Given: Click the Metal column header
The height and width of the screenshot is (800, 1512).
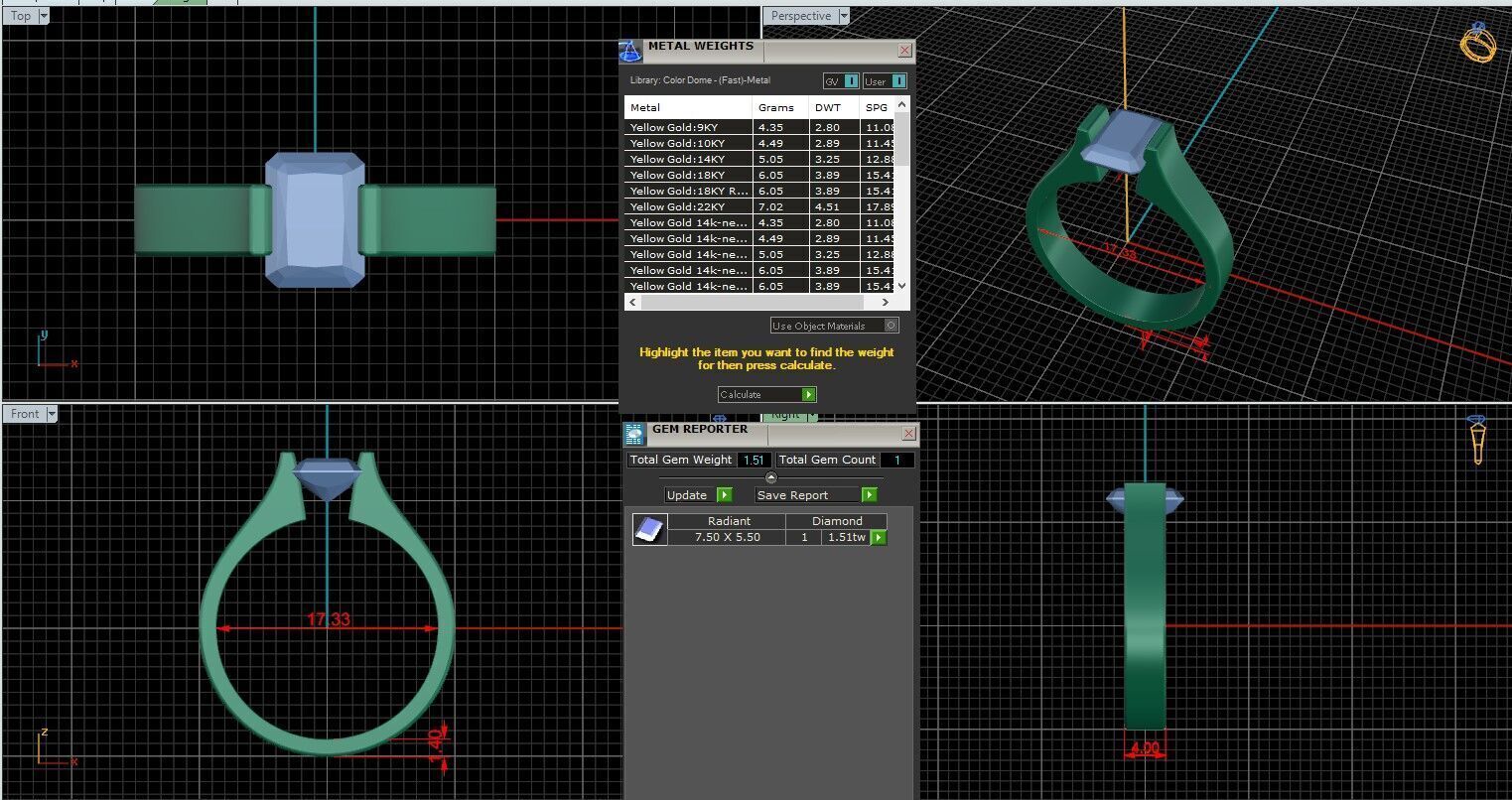Looking at the screenshot, I should pyautogui.click(x=689, y=107).
